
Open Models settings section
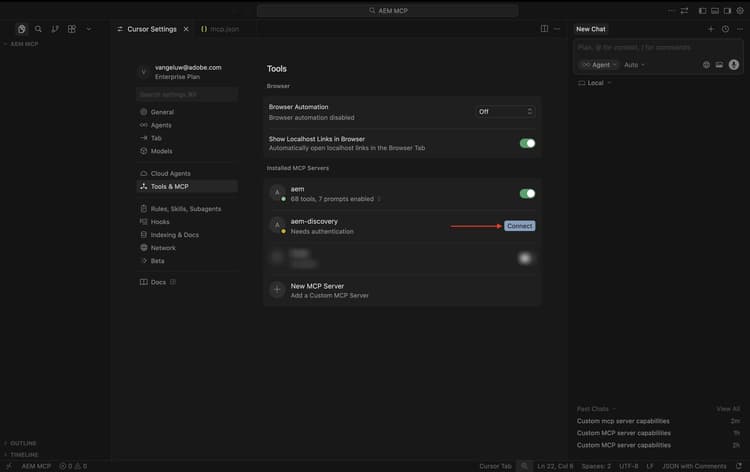187,151
